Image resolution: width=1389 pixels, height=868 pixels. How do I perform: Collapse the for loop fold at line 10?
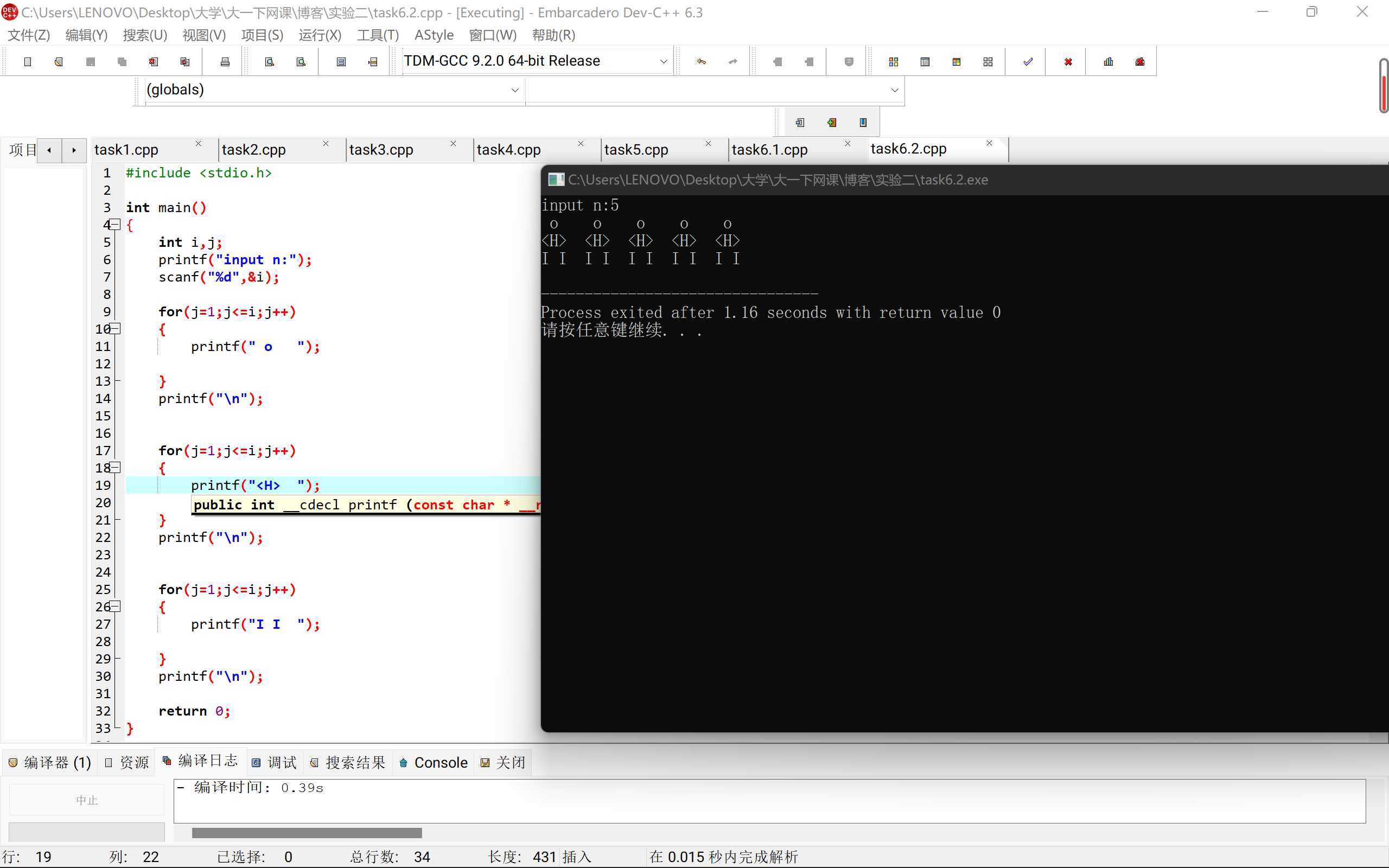(x=116, y=329)
